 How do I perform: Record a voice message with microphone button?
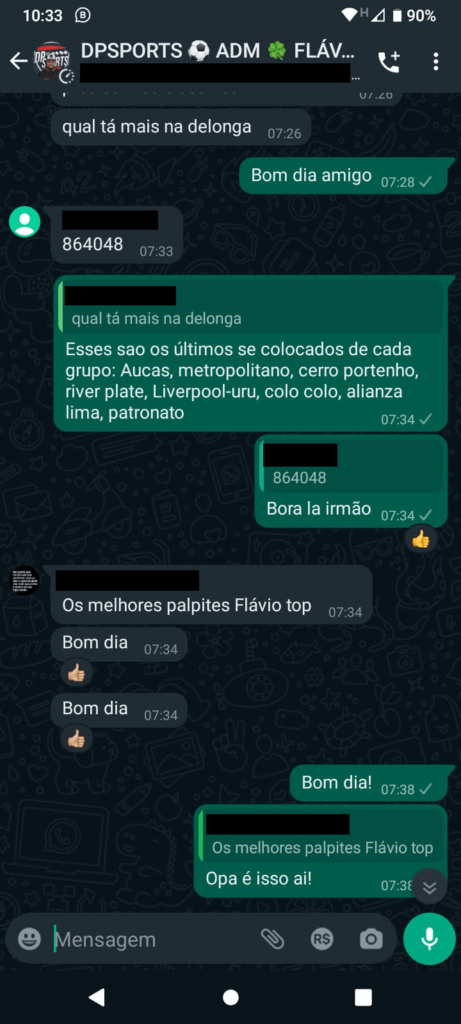click(430, 939)
